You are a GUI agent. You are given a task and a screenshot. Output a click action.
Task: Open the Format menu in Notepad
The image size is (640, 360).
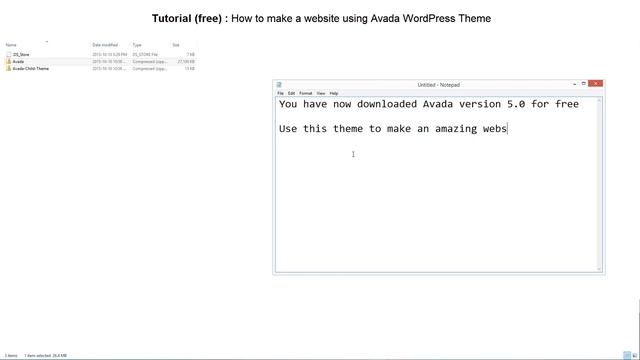306,93
